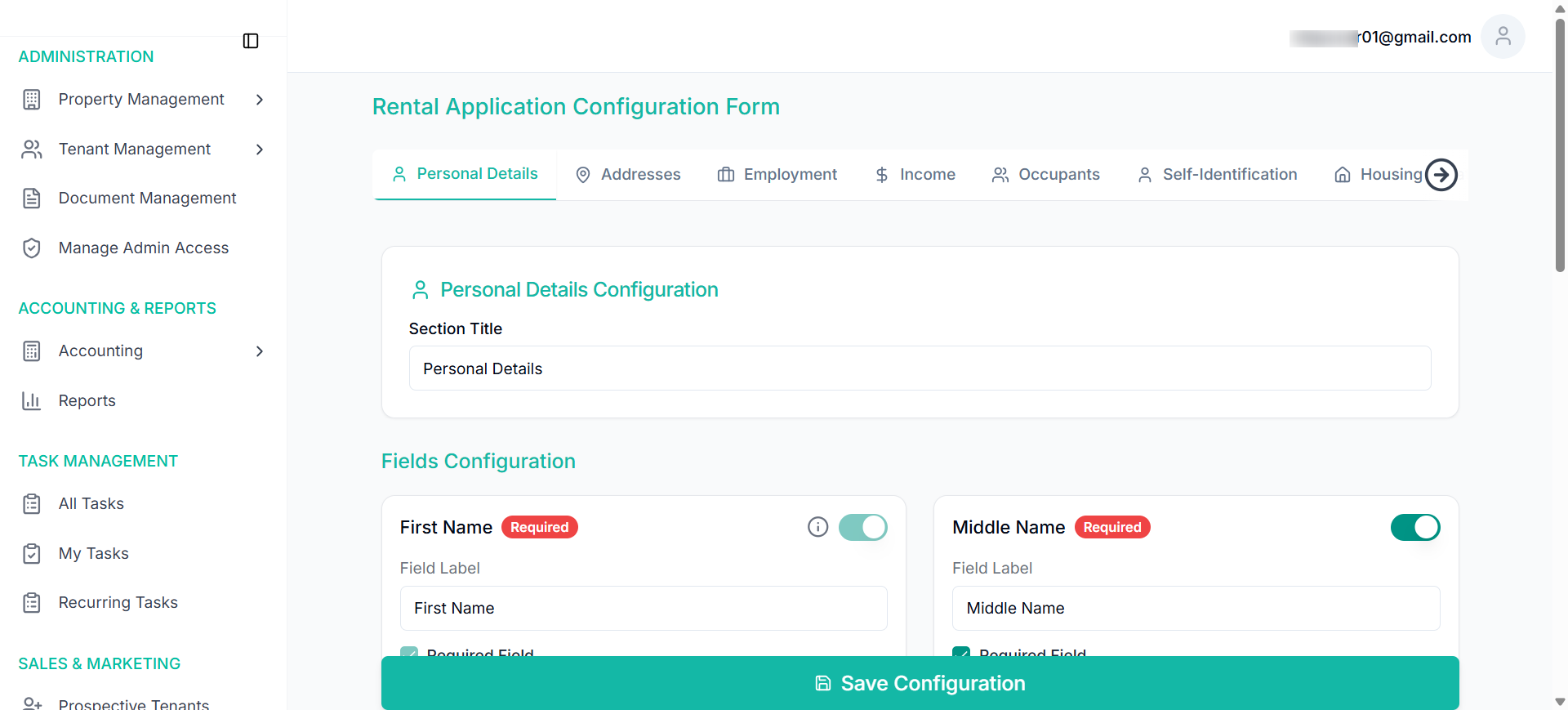1568x710 pixels.
Task: Click the Housing home icon
Action: point(1343,175)
